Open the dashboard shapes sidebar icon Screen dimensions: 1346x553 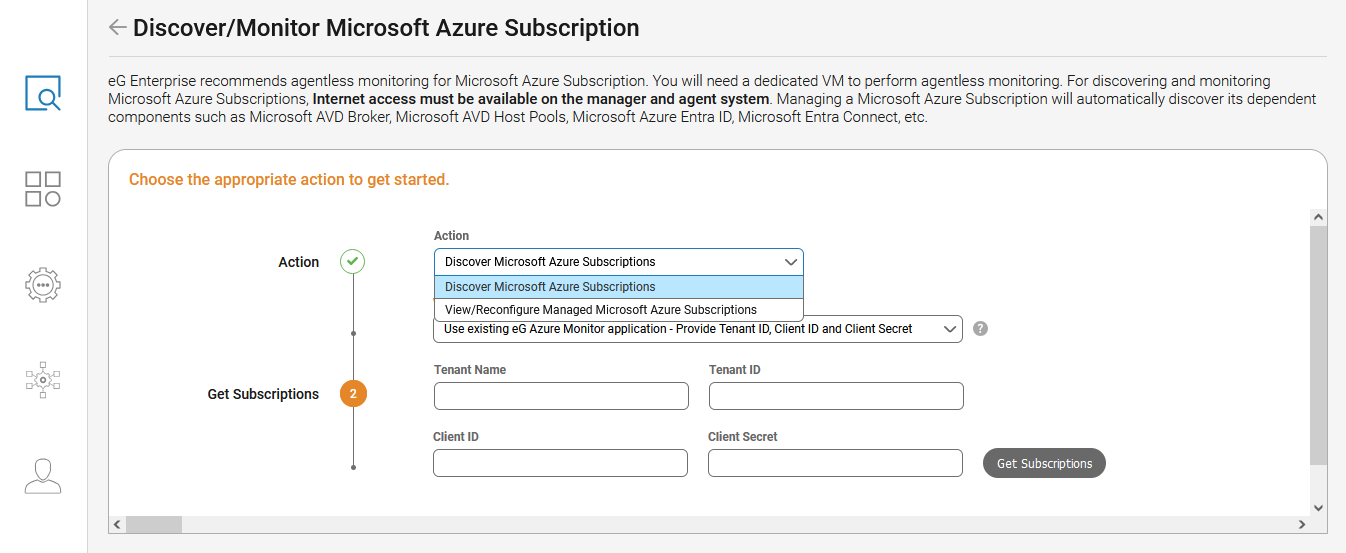(x=43, y=189)
